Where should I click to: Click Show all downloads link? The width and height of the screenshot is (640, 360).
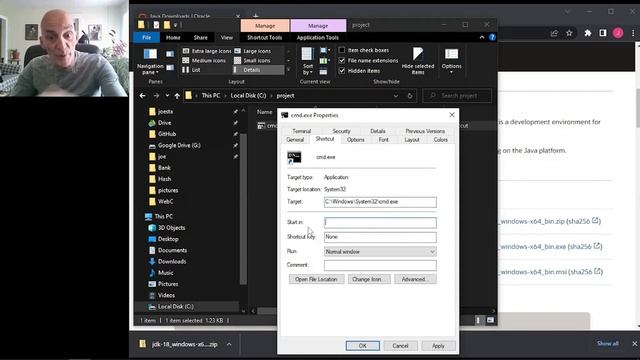coord(607,344)
